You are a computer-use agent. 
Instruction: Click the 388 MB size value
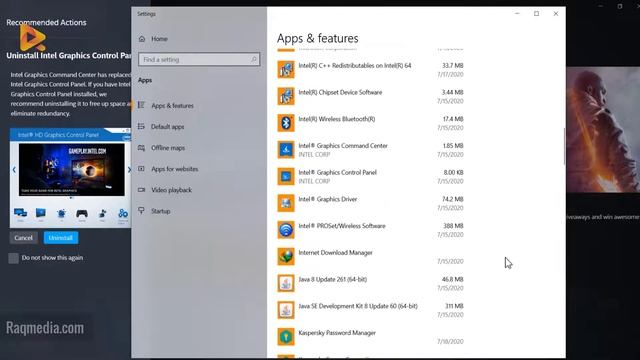[x=453, y=226]
